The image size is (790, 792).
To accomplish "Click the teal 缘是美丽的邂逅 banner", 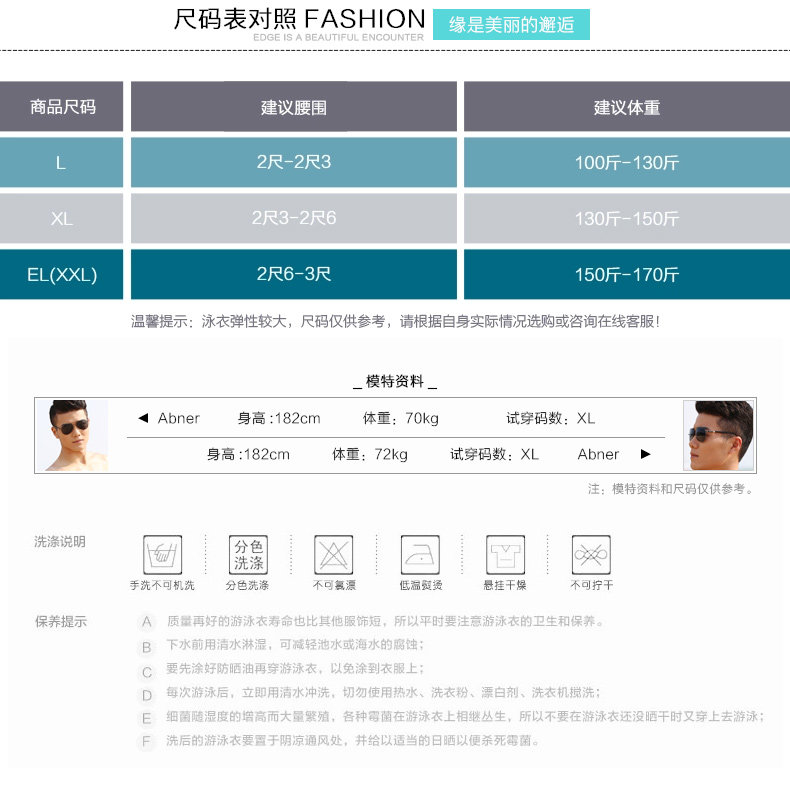I will 511,24.
